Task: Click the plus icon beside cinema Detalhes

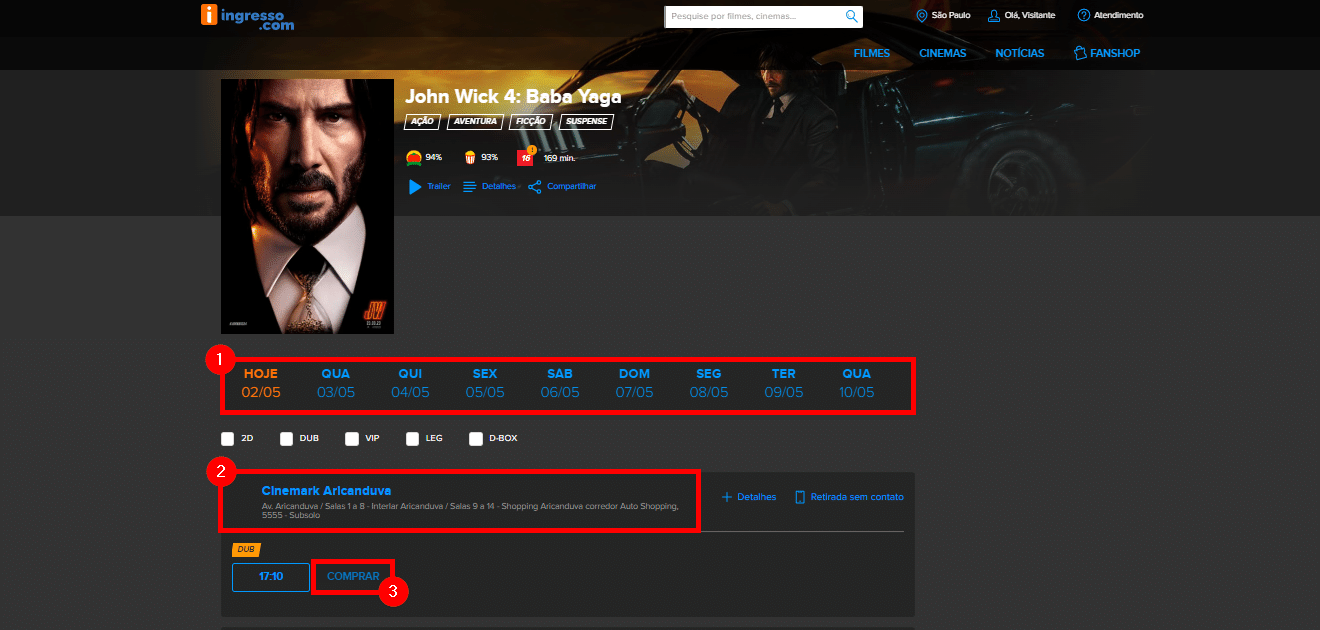Action: pyautogui.click(x=727, y=497)
